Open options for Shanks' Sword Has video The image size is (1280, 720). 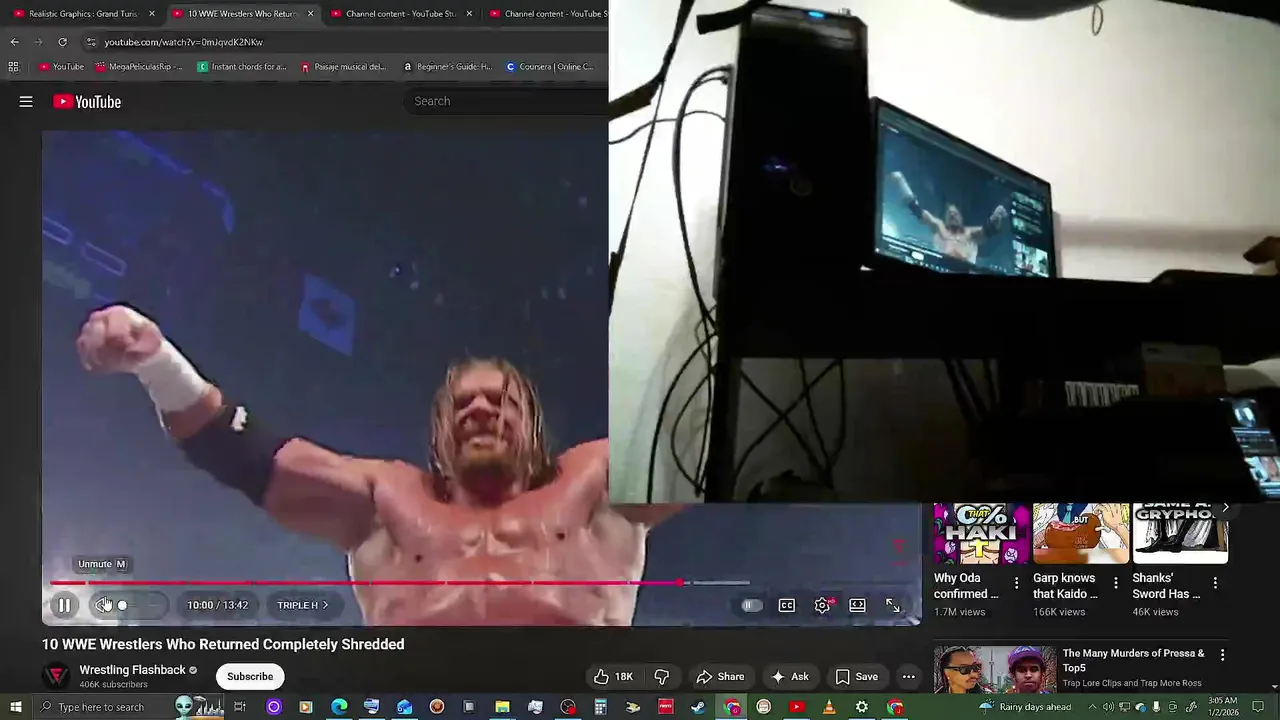point(1215,583)
